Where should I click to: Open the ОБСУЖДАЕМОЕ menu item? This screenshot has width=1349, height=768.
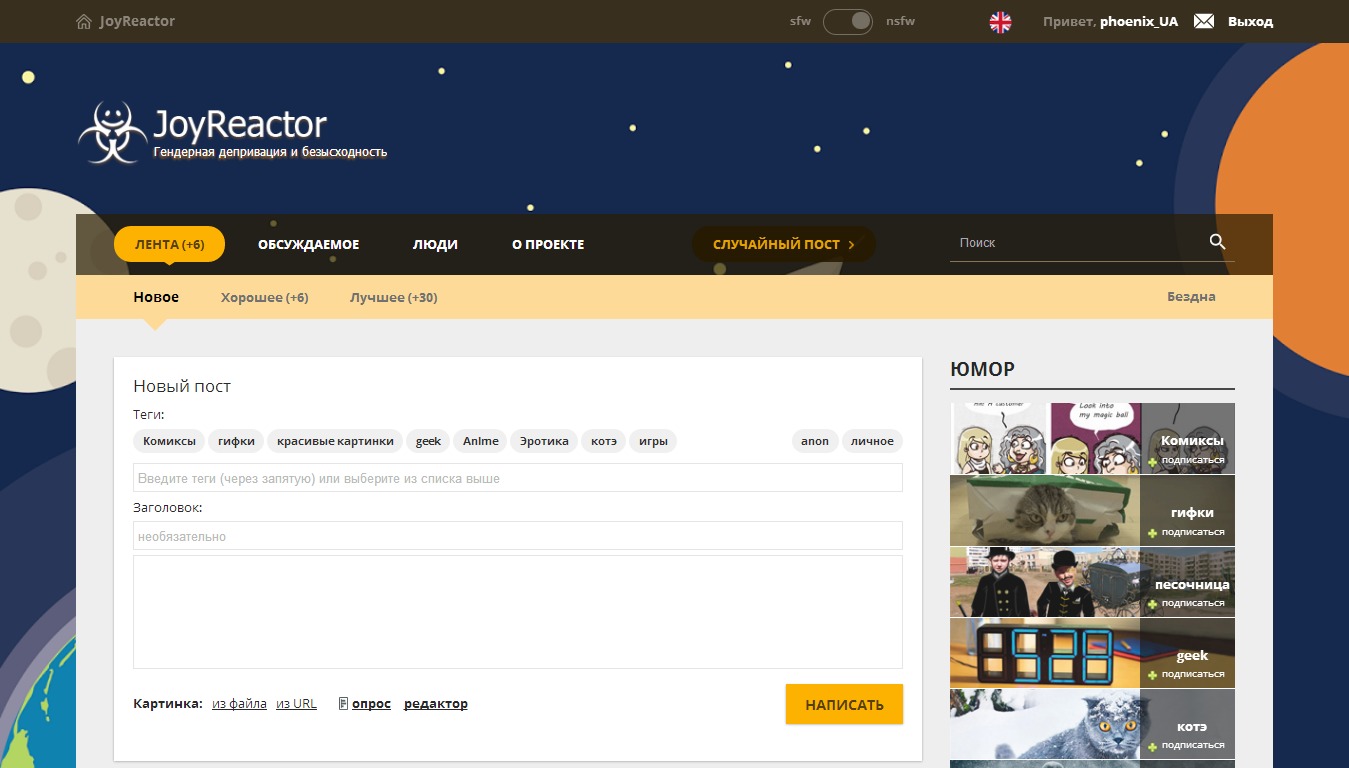(x=309, y=244)
